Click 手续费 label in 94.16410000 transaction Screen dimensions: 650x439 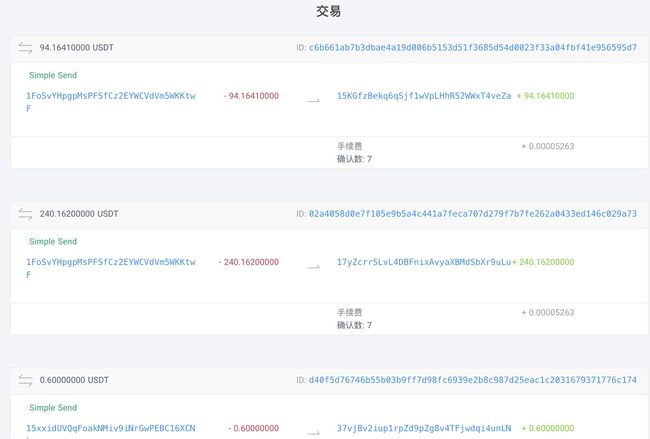[x=349, y=146]
